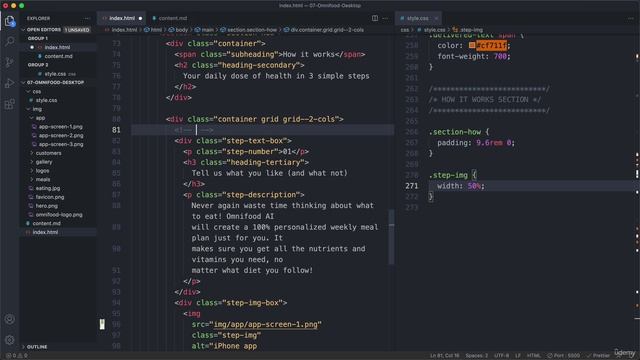Open the Extensions view
Image resolution: width=640 pixels, height=360 pixels.
tap(9, 104)
